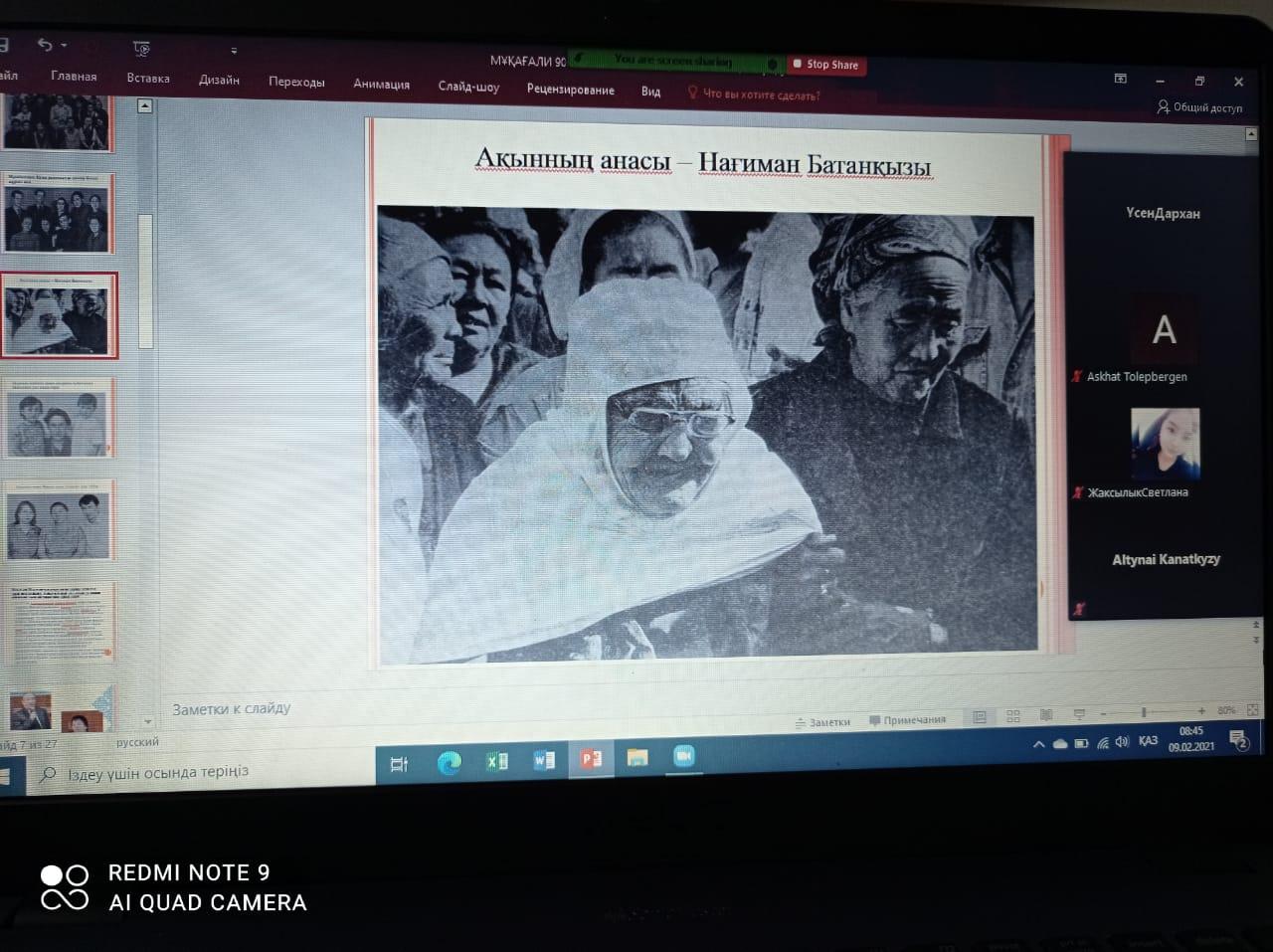Toggle the Заметки notes pane

pos(822,721)
